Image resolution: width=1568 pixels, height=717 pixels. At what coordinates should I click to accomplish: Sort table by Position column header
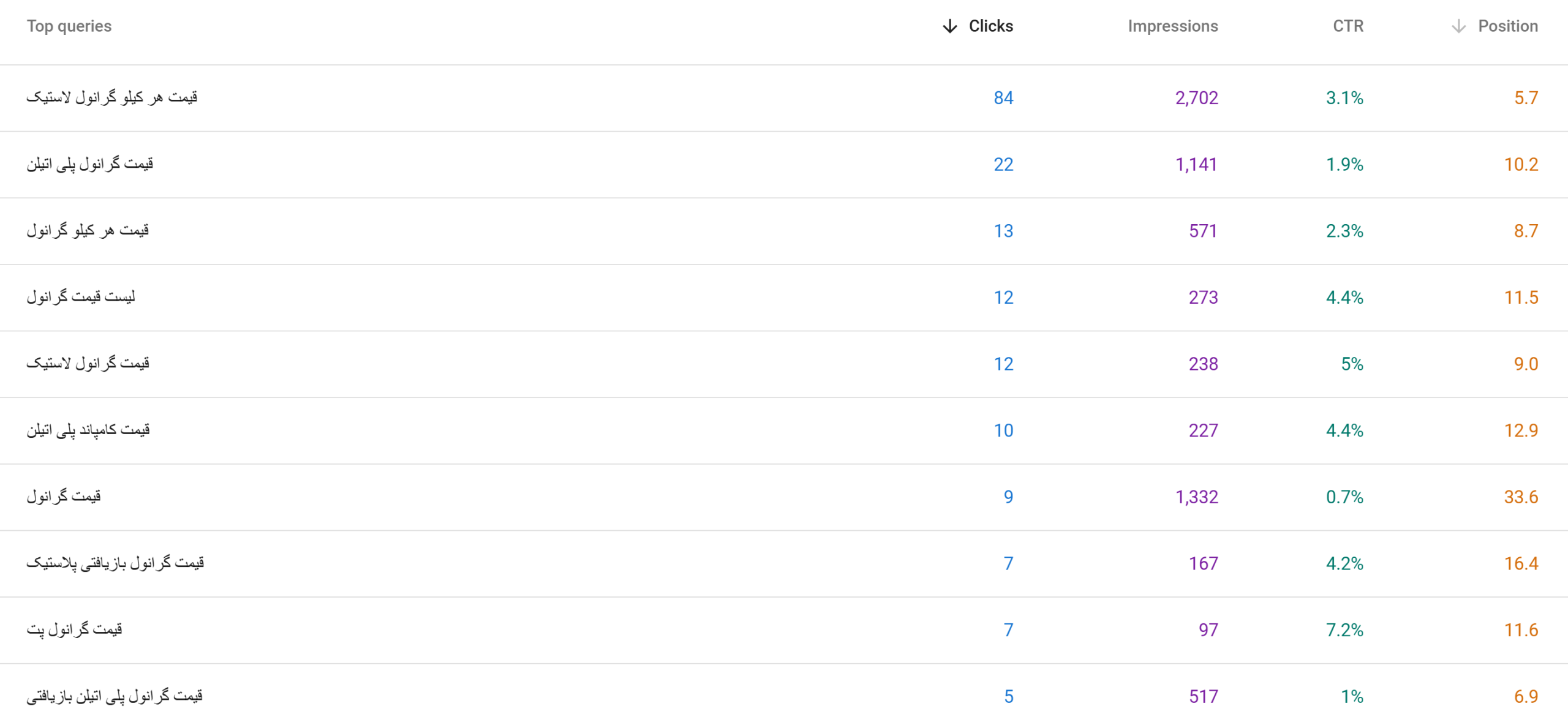pos(1507,26)
